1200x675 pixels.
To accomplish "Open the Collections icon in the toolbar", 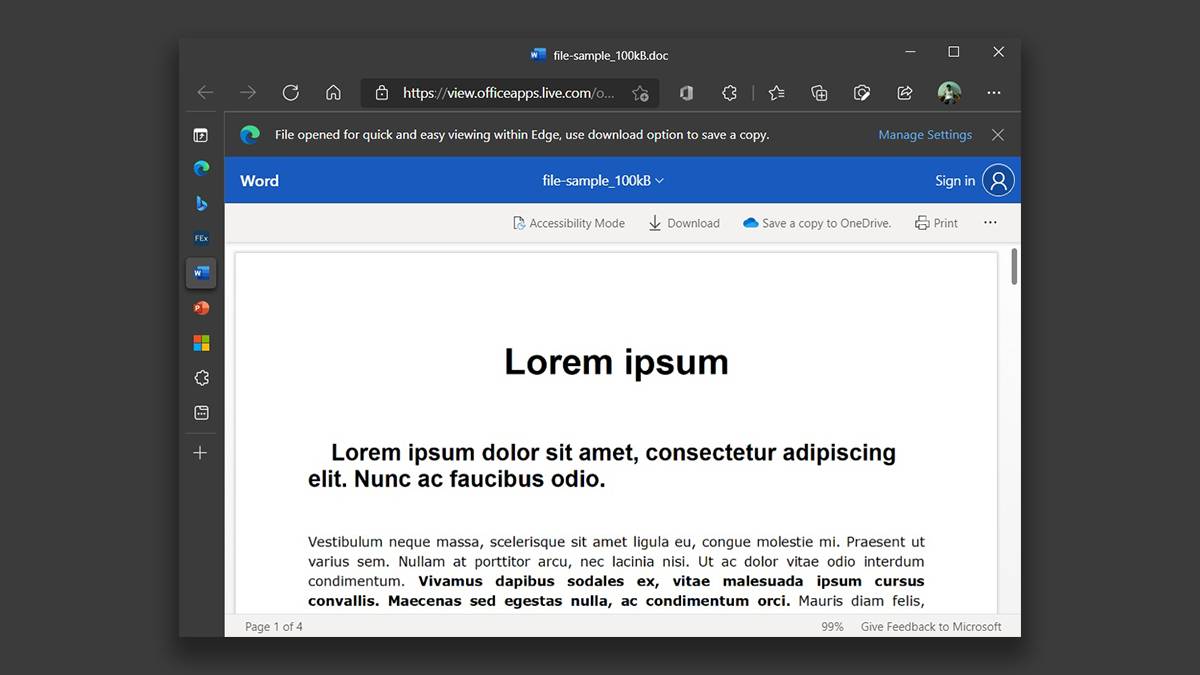I will (819, 93).
